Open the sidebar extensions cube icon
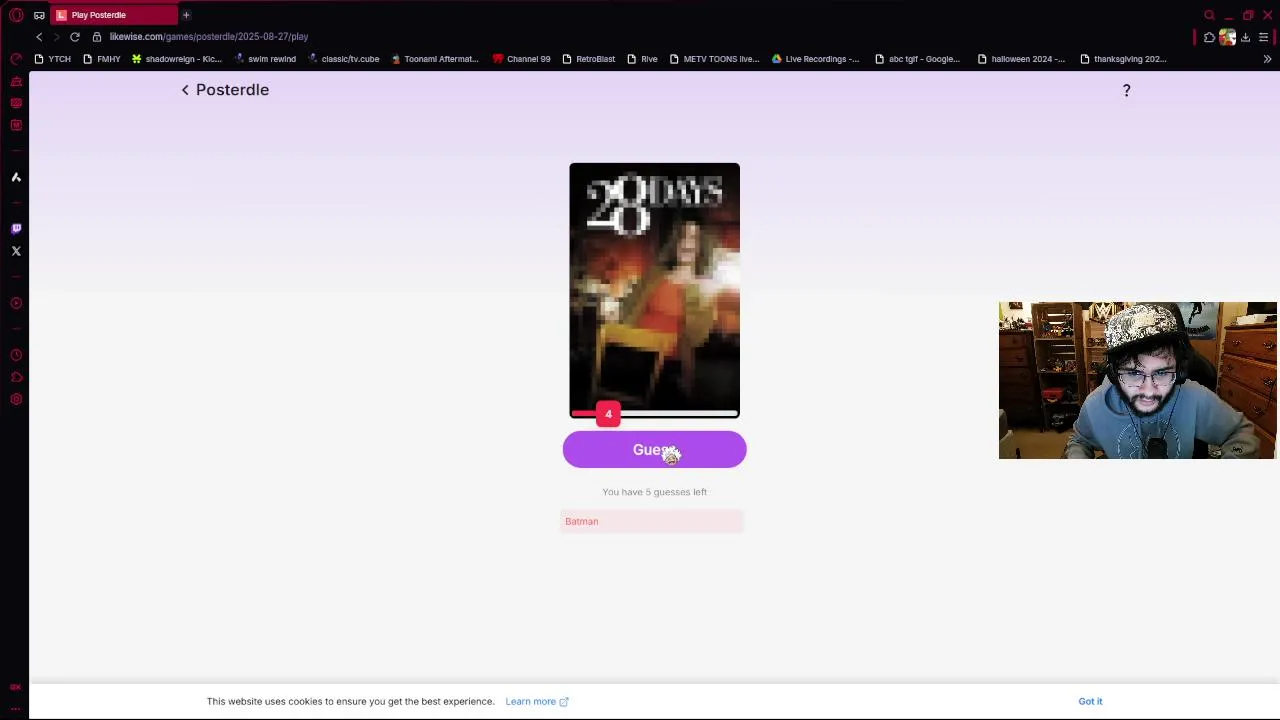 tap(16, 377)
